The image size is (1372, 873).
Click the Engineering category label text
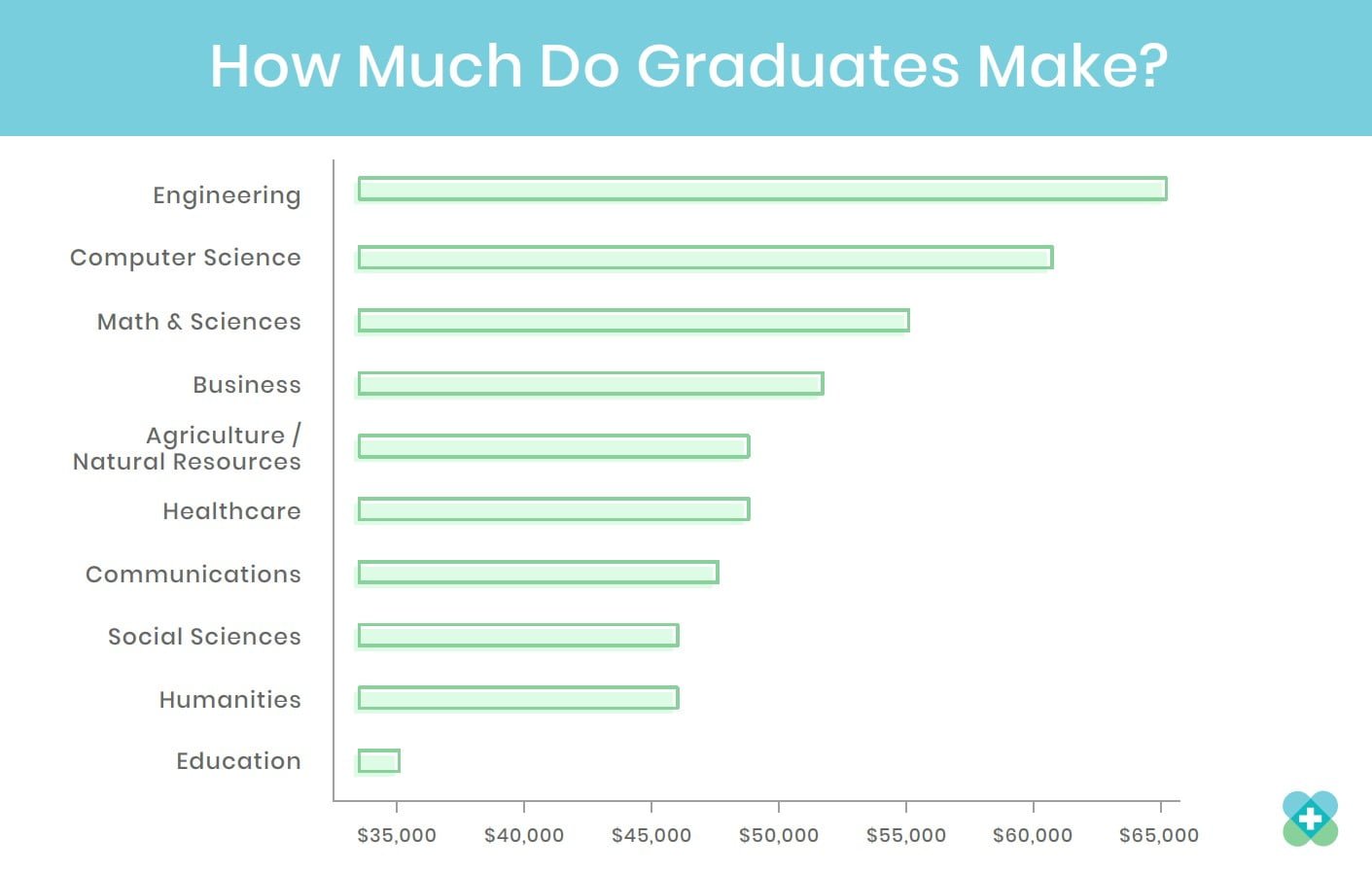tap(227, 195)
